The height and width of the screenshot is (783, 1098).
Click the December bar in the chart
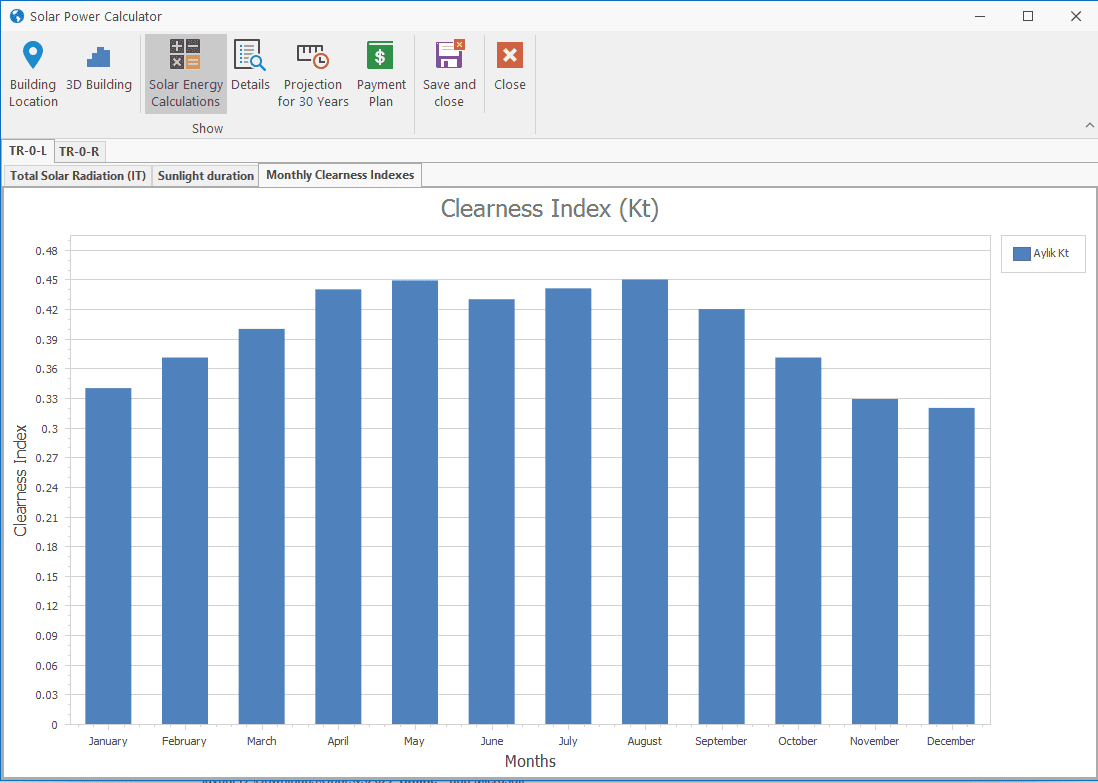point(950,565)
